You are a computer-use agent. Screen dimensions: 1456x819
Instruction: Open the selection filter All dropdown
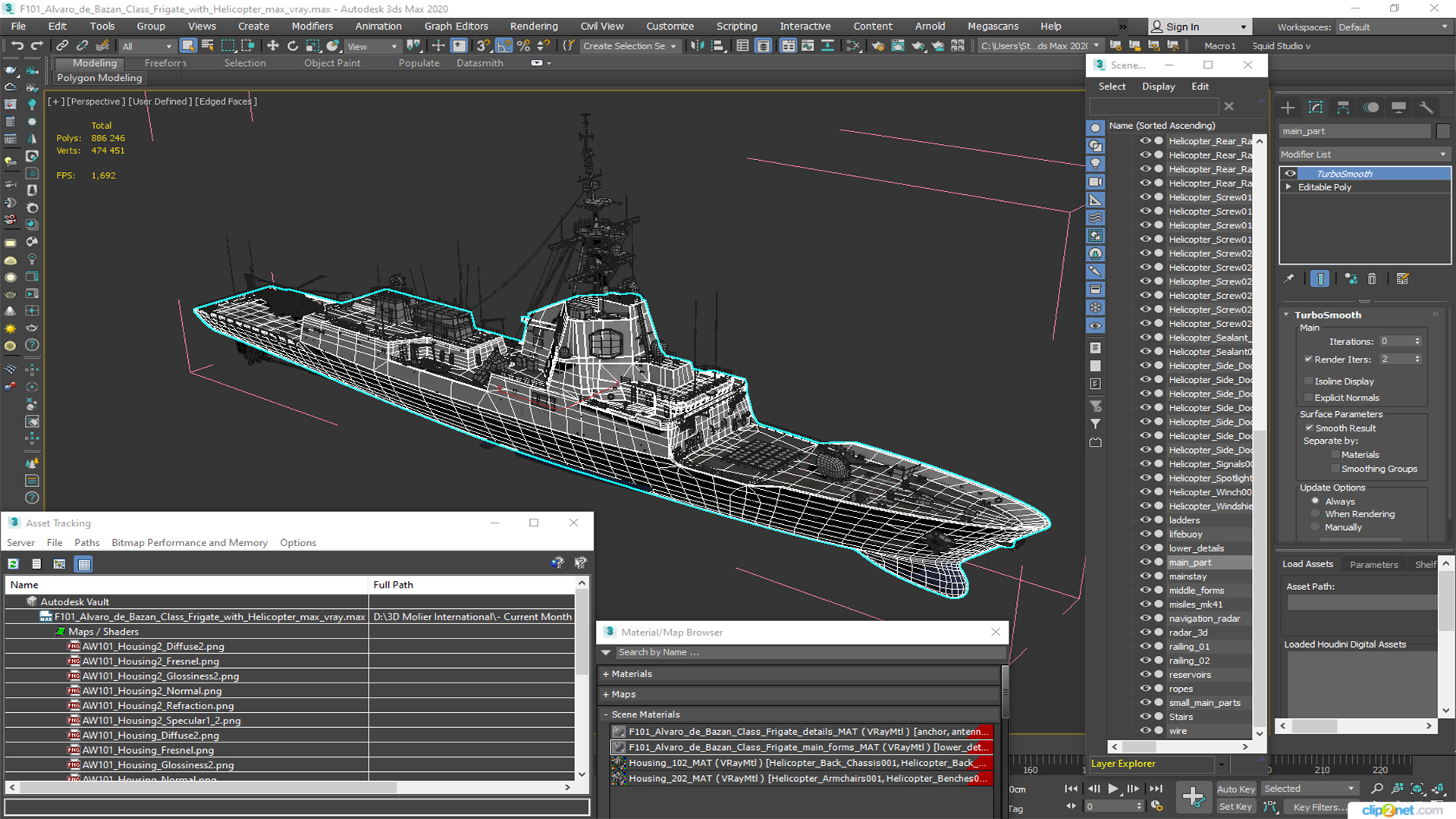click(147, 46)
